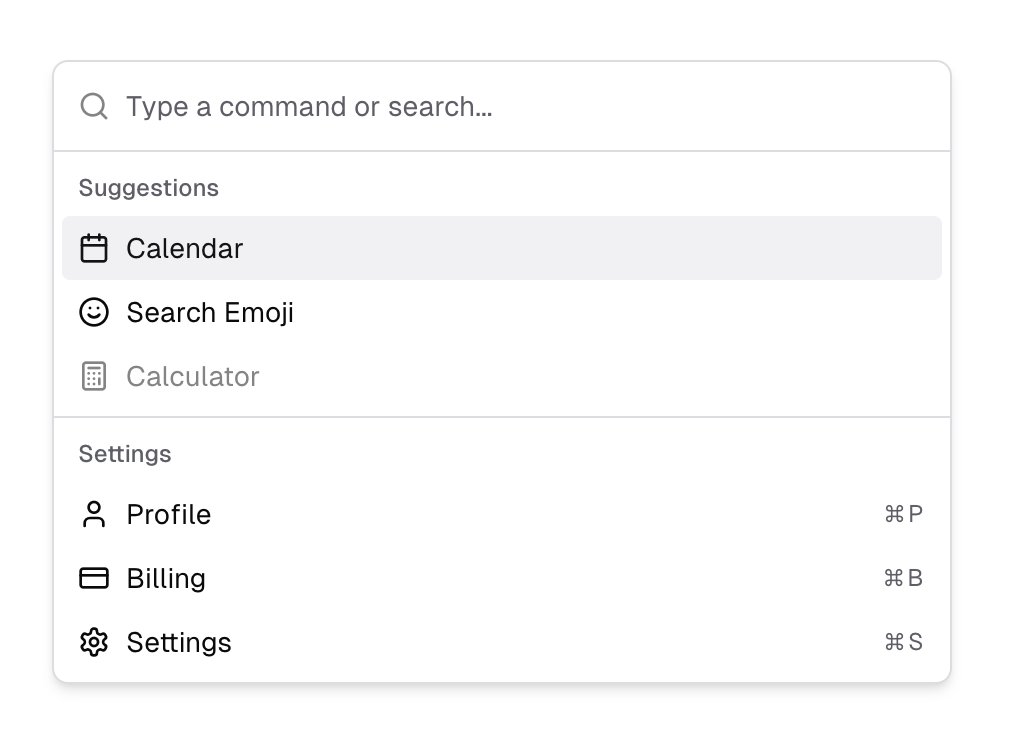Click the smiley face emoji icon
Screen dimensions: 1010x738
(94, 313)
